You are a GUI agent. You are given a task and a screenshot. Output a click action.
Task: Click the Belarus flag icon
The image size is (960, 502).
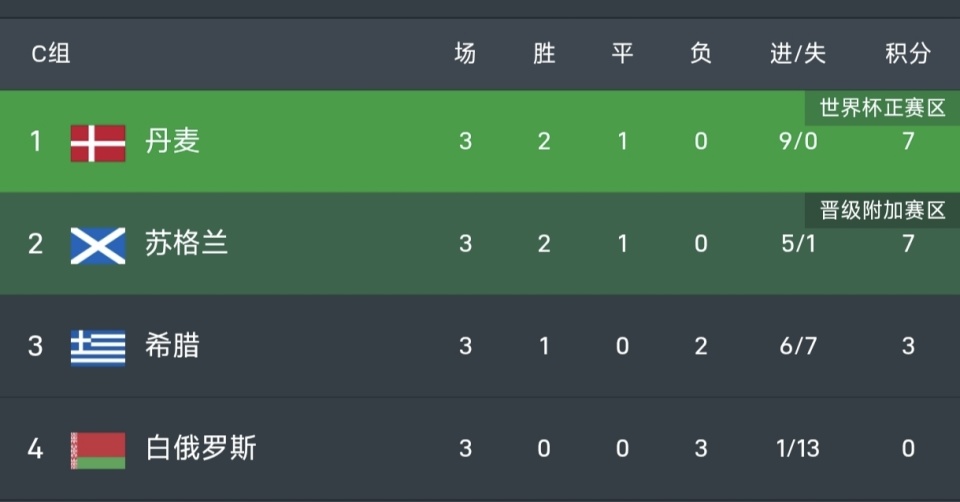[98, 449]
